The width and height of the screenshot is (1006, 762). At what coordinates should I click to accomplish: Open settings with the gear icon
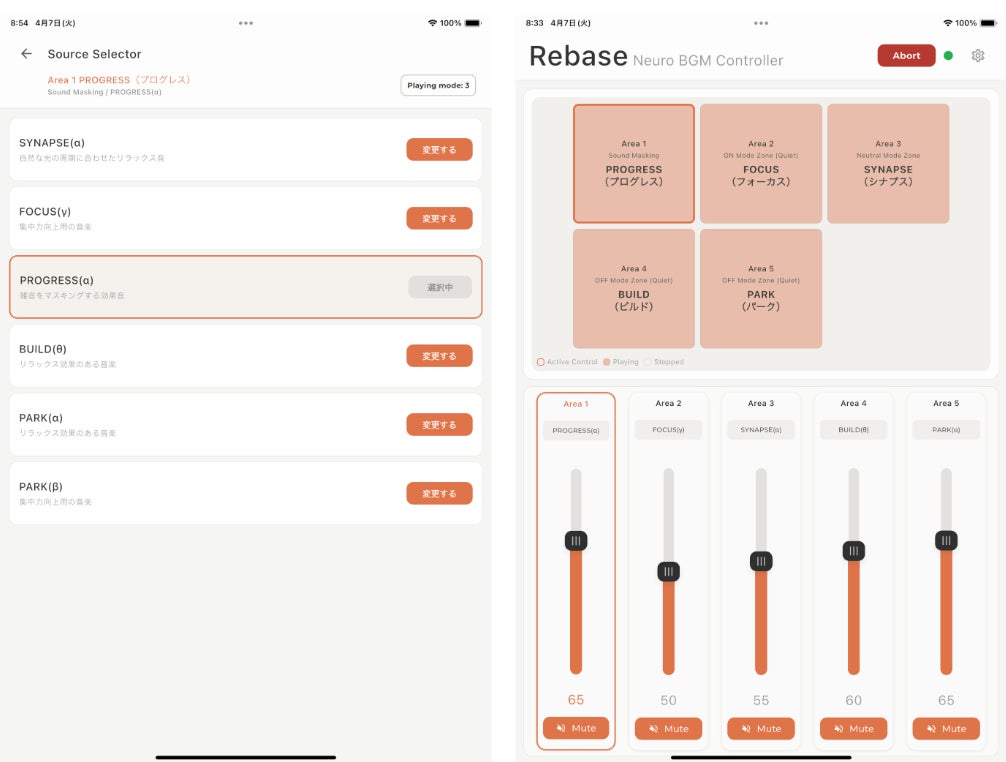tap(977, 56)
